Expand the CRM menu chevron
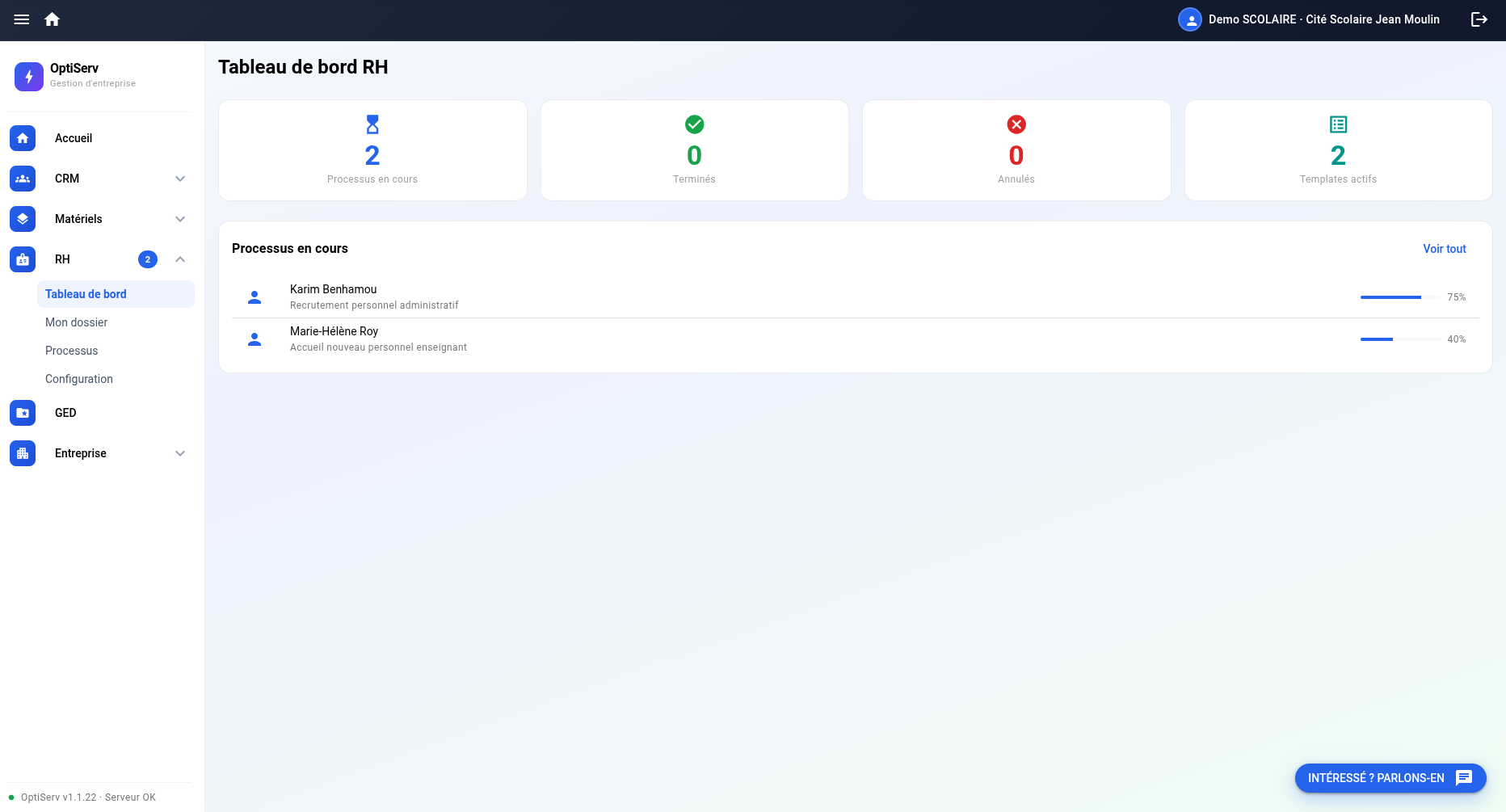The image size is (1506, 812). [180, 179]
